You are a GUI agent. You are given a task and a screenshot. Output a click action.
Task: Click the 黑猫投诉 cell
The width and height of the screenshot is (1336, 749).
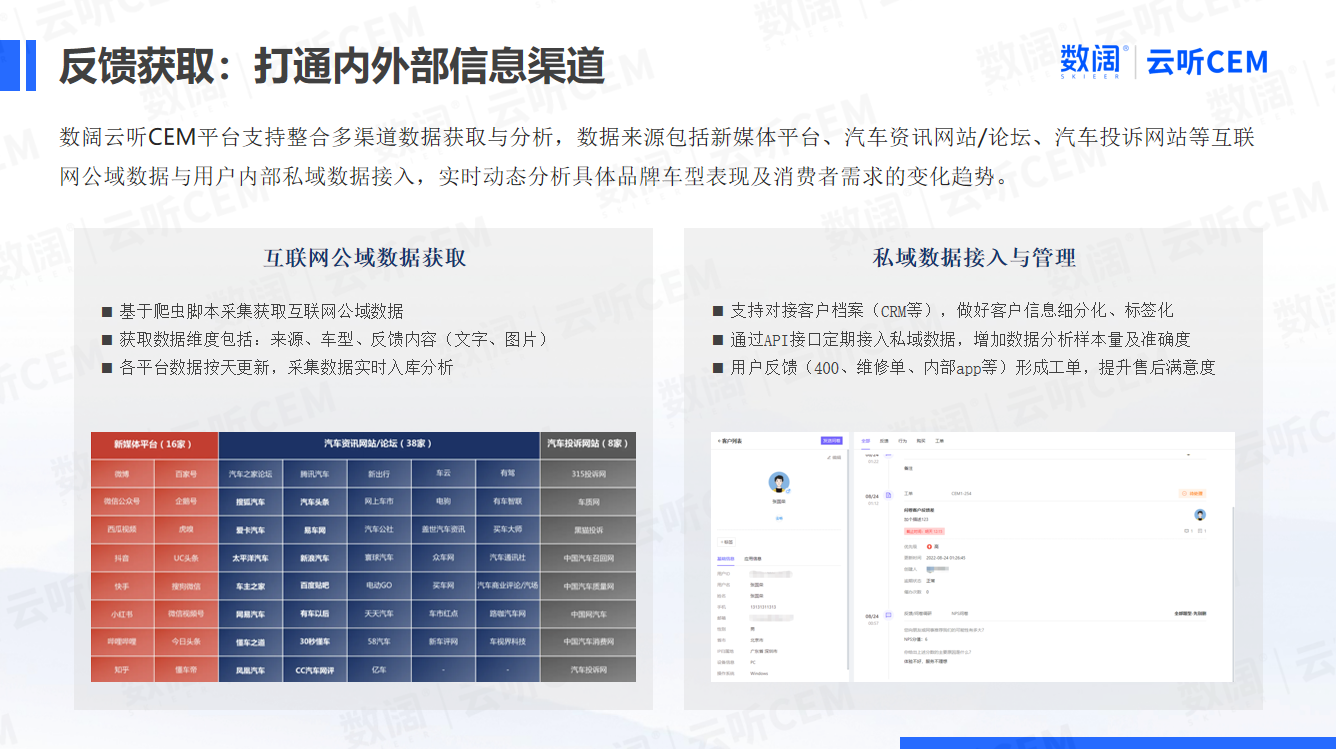tap(588, 529)
